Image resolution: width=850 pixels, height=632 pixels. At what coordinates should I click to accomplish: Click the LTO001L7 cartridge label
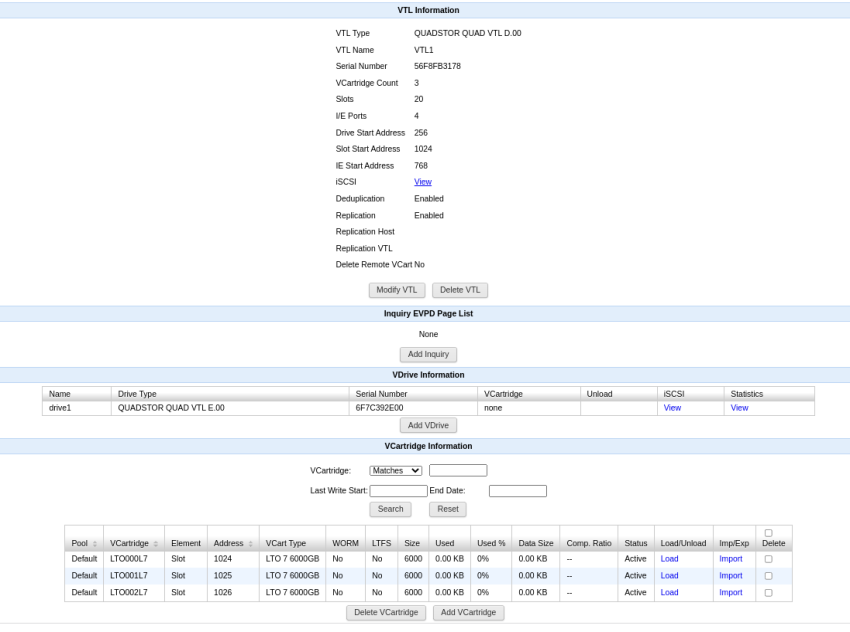128,576
